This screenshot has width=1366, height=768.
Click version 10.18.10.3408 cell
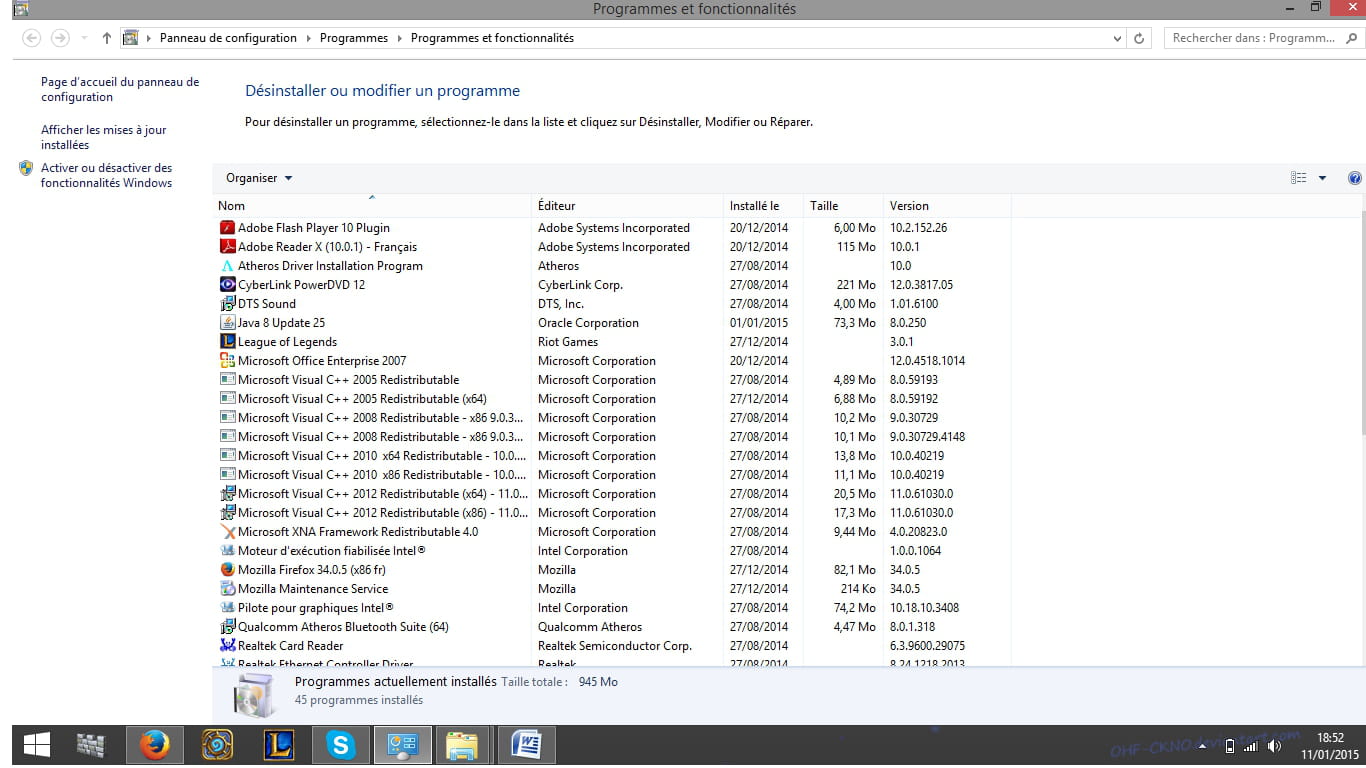[x=924, y=608]
